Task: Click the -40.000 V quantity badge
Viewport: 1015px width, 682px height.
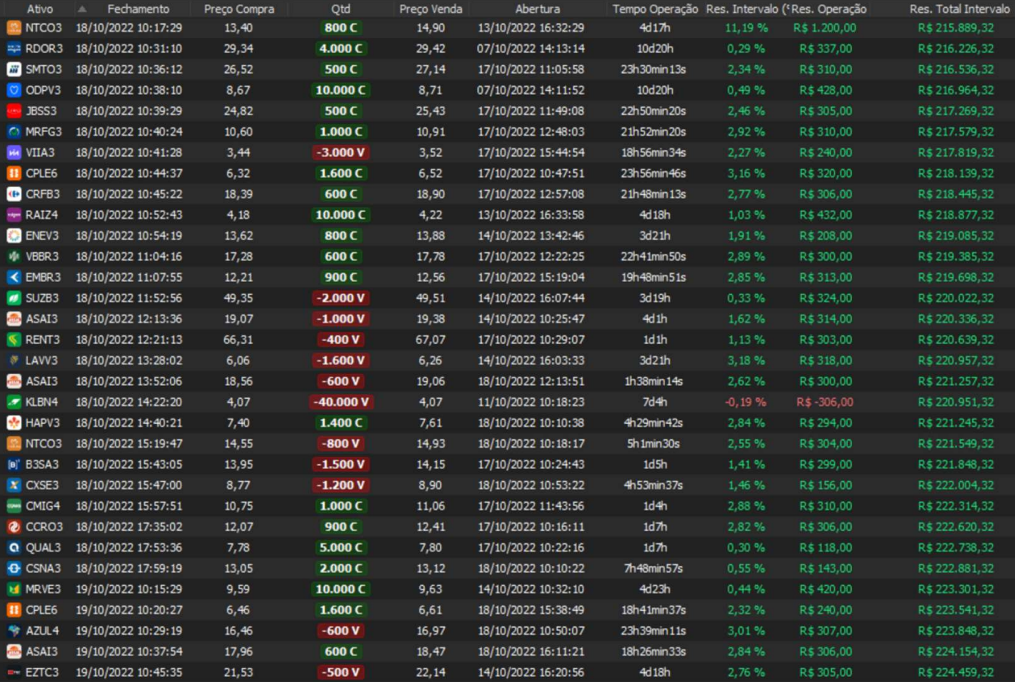Action: coord(341,402)
